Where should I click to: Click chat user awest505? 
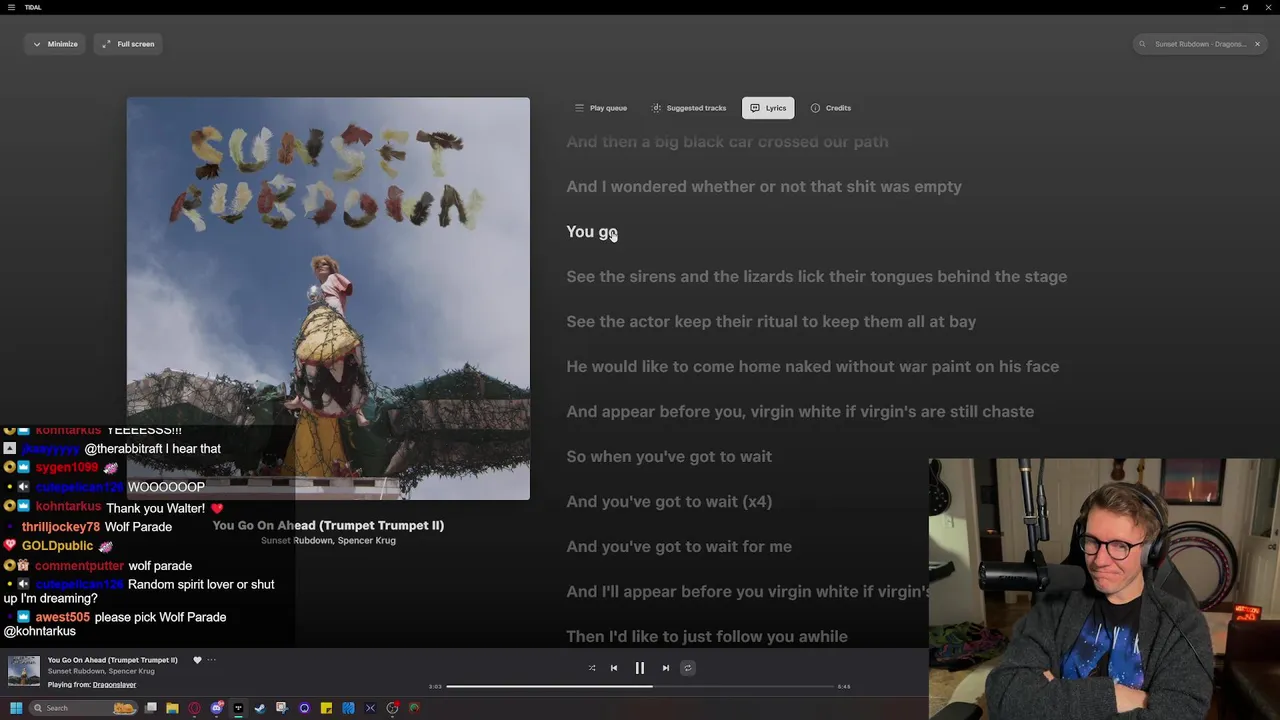(x=63, y=617)
